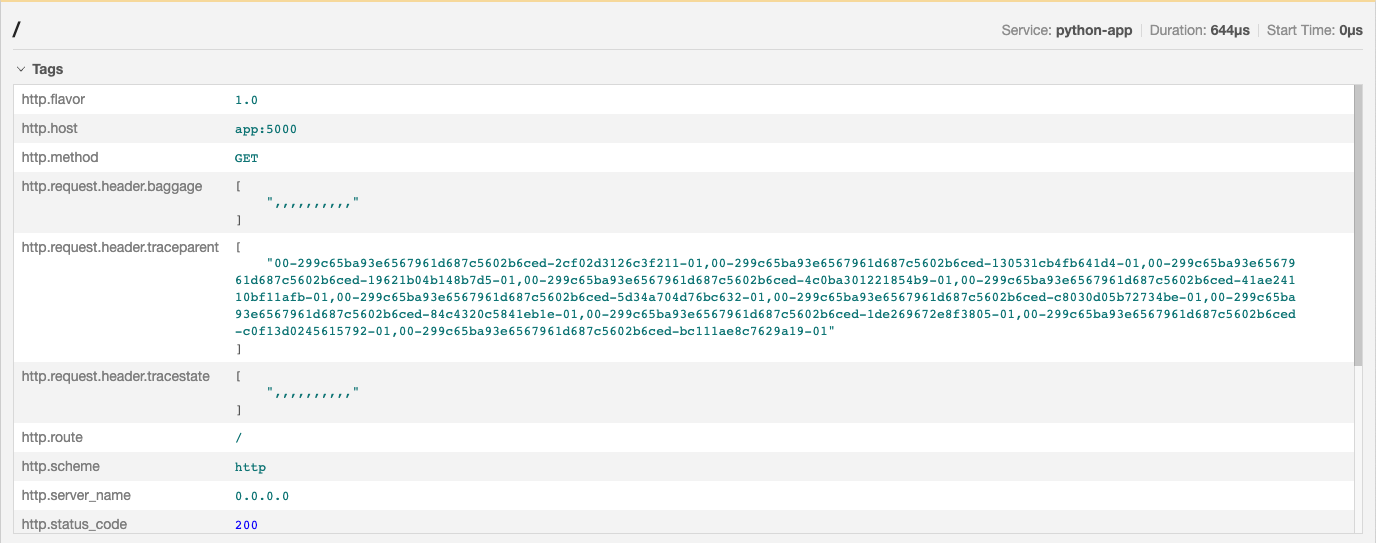Click the tags panel vertical scrollbar thumb
Screen dimensions: 1376x543
1357,225
